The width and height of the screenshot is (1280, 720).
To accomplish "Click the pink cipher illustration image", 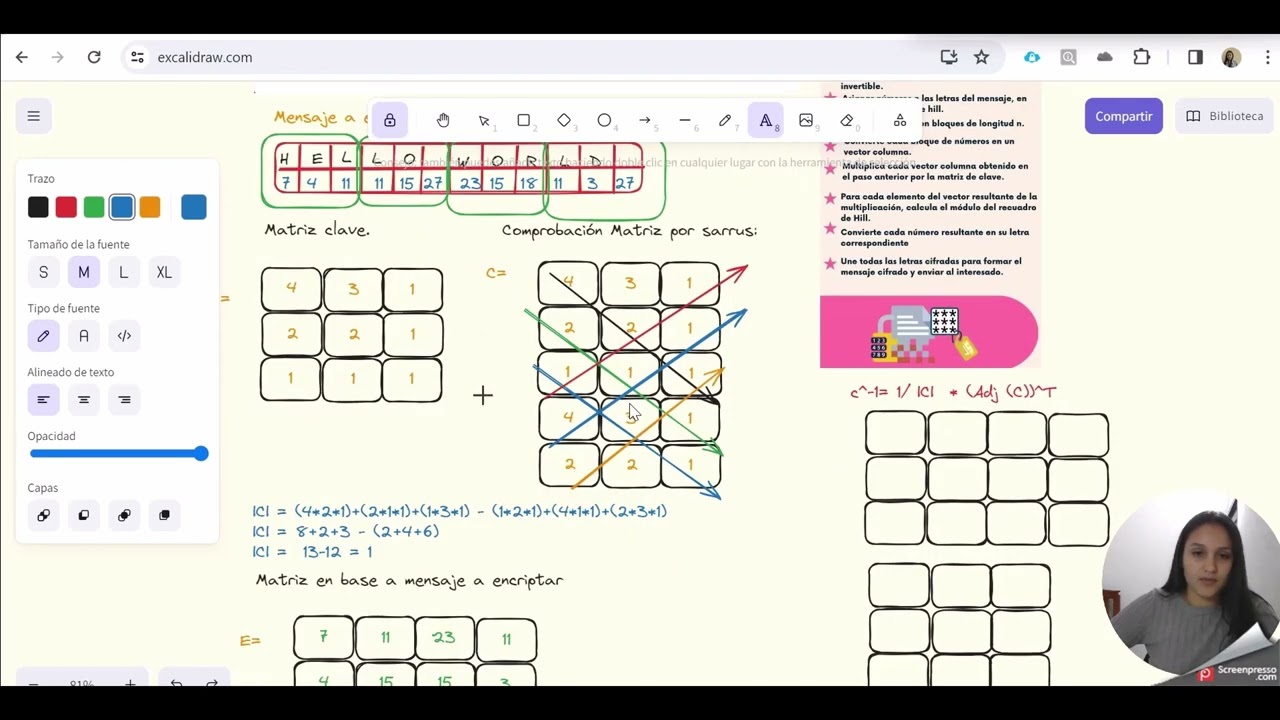I will (x=929, y=332).
